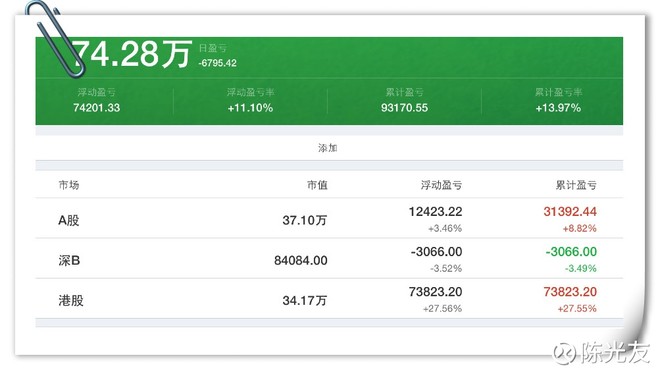This screenshot has width=660, height=370.
Task: Click 深B floating percent -3.52%
Action: 446,269
